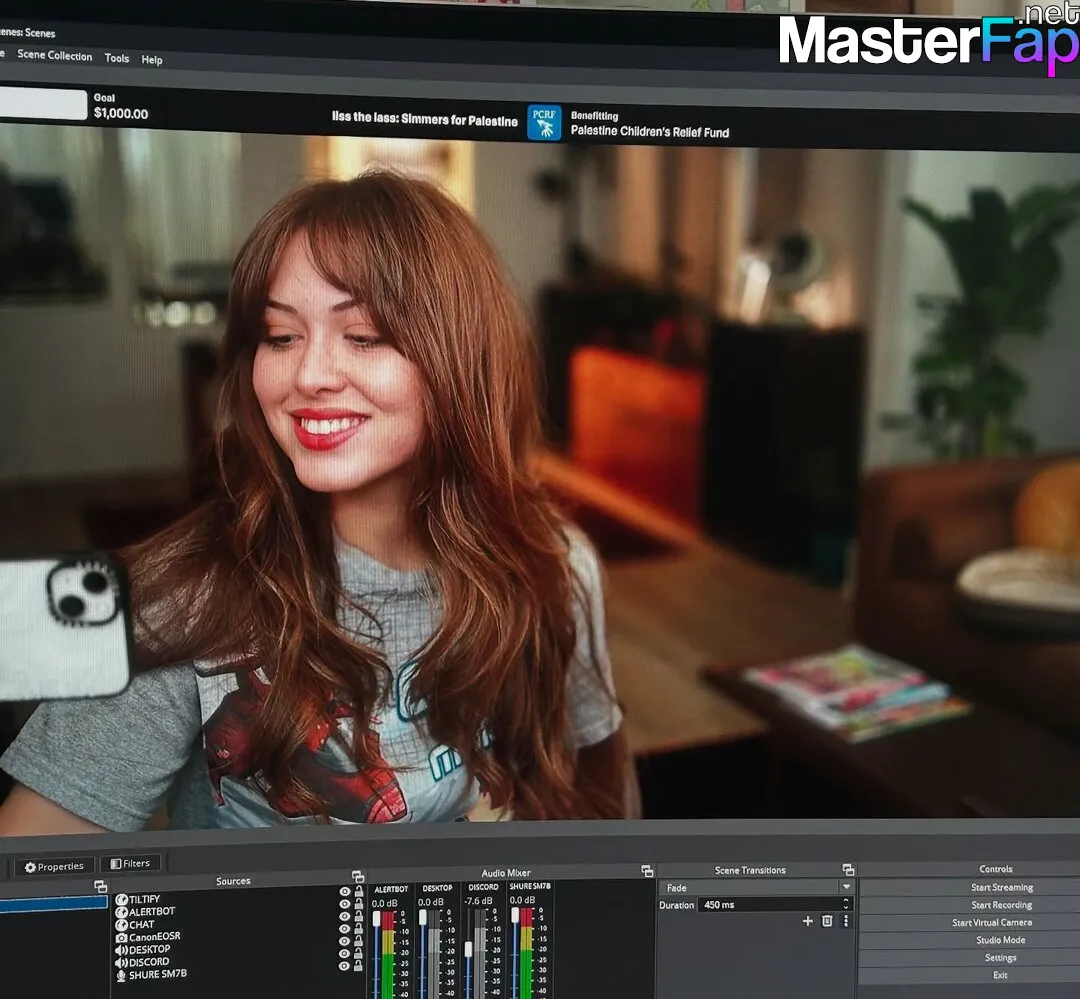This screenshot has width=1080, height=999.
Task: Select the highlighted scene in Scenes list
Action: pyautogui.click(x=53, y=903)
